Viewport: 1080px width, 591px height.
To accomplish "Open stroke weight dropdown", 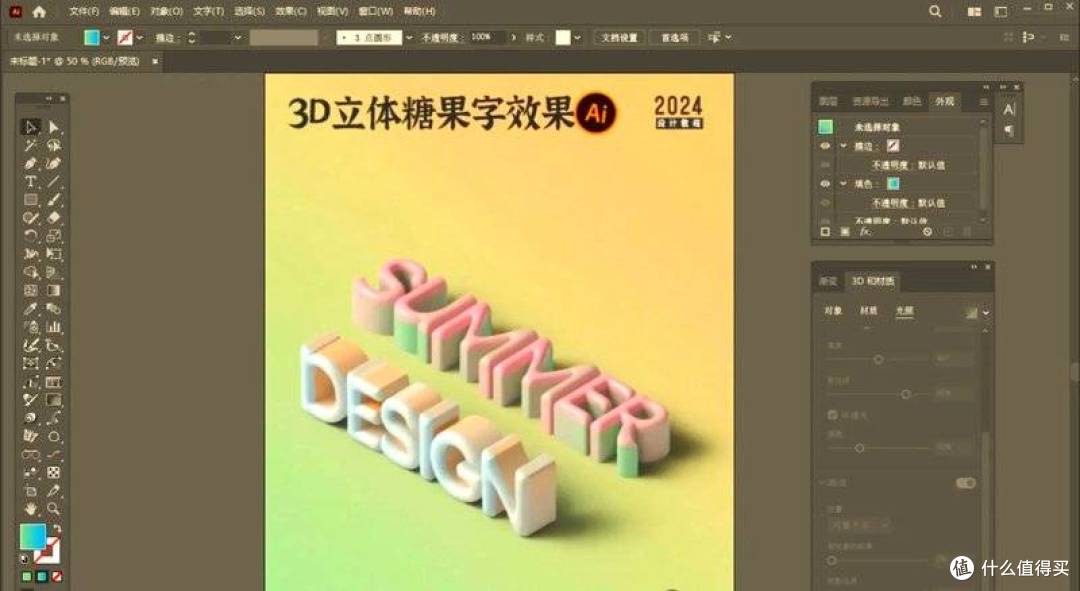I will pos(238,37).
